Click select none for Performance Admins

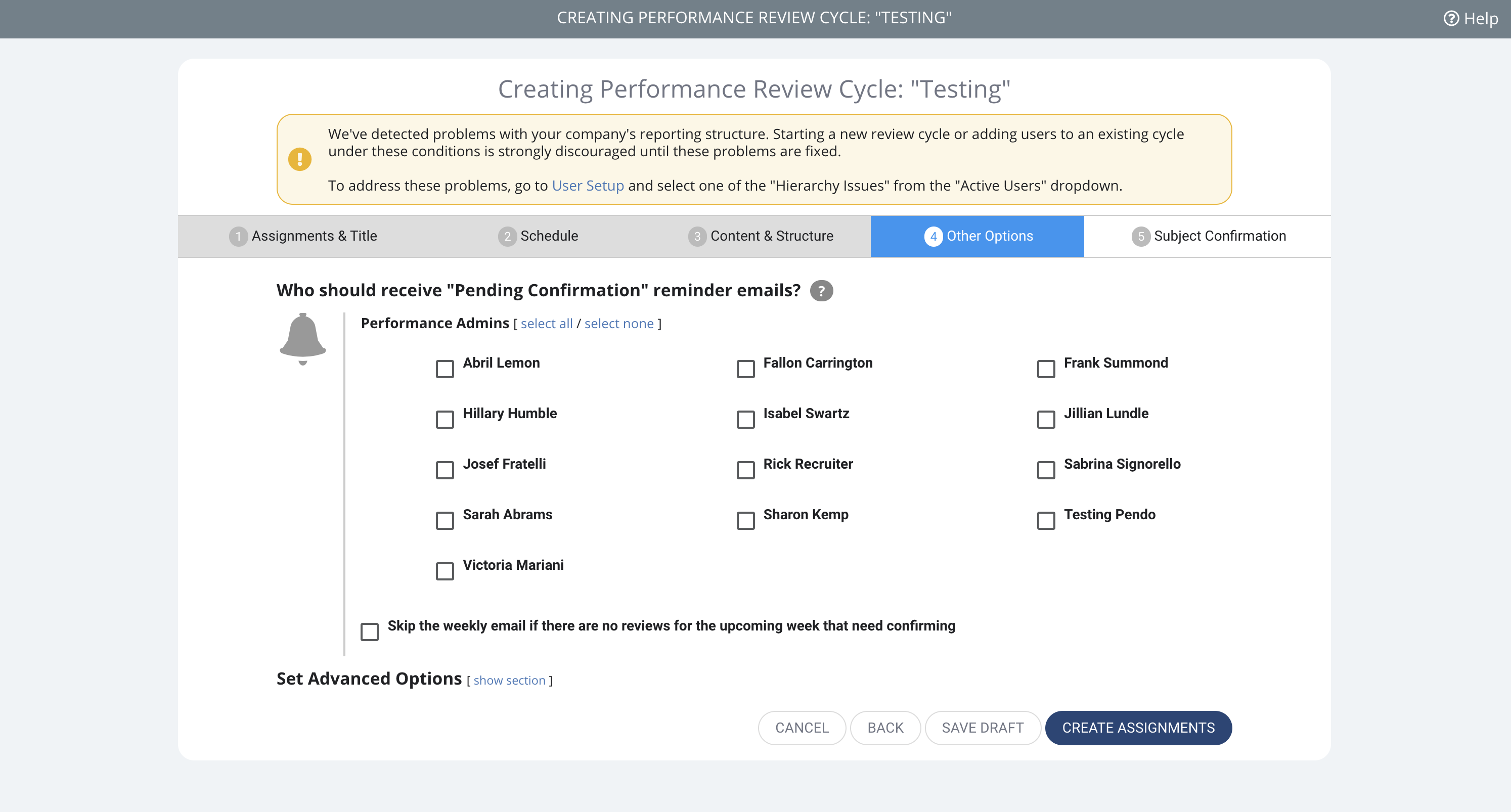[x=619, y=324]
